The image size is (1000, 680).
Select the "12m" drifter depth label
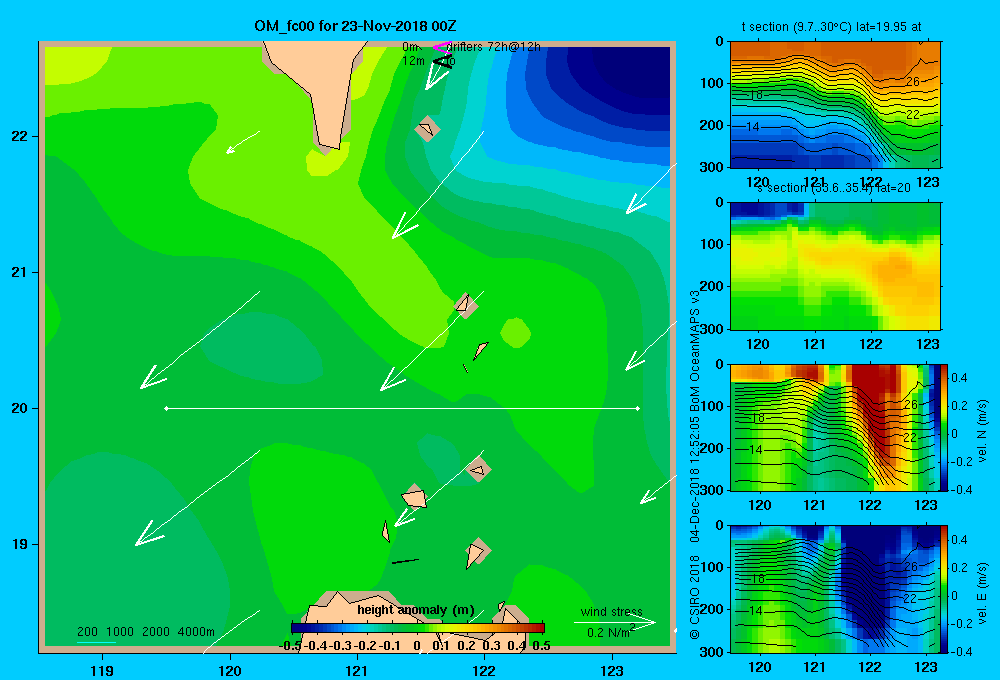coord(413,61)
